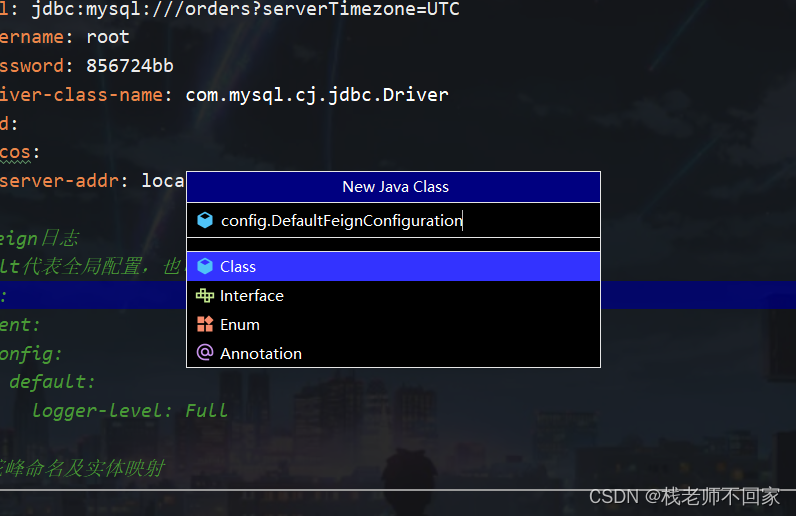The height and width of the screenshot is (516, 796).
Task: Select the Annotation option
Action: pyautogui.click(x=393, y=353)
